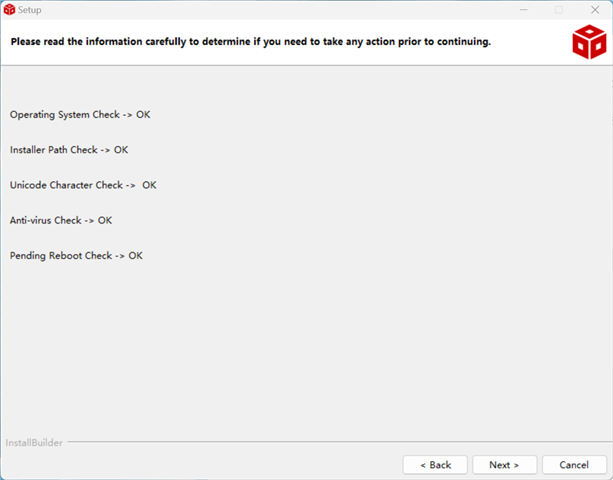Click the red cube logo in header

[588, 43]
